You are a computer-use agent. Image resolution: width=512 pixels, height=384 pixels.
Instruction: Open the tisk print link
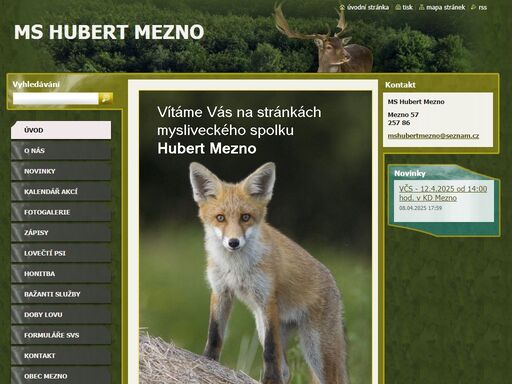[407, 7]
